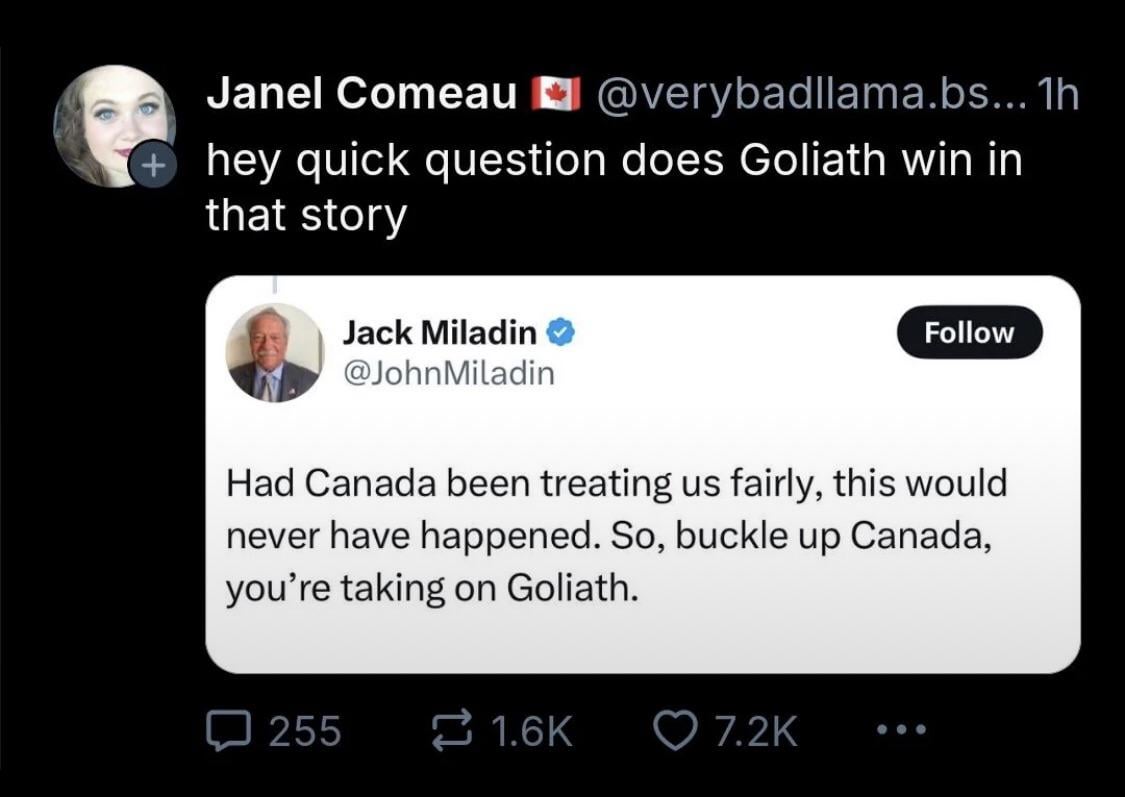Open the three-dot more options menu
The image size is (1125, 797).
(898, 732)
